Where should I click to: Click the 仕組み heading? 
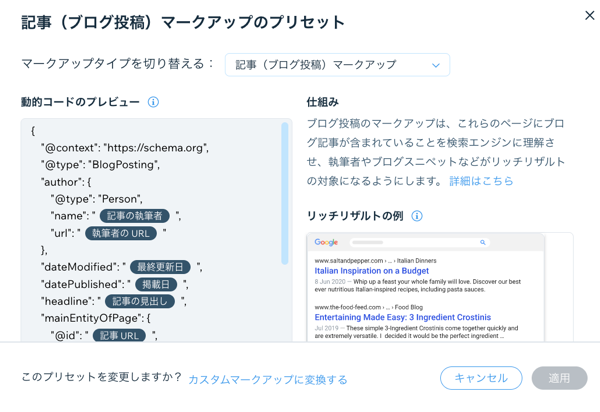point(322,102)
